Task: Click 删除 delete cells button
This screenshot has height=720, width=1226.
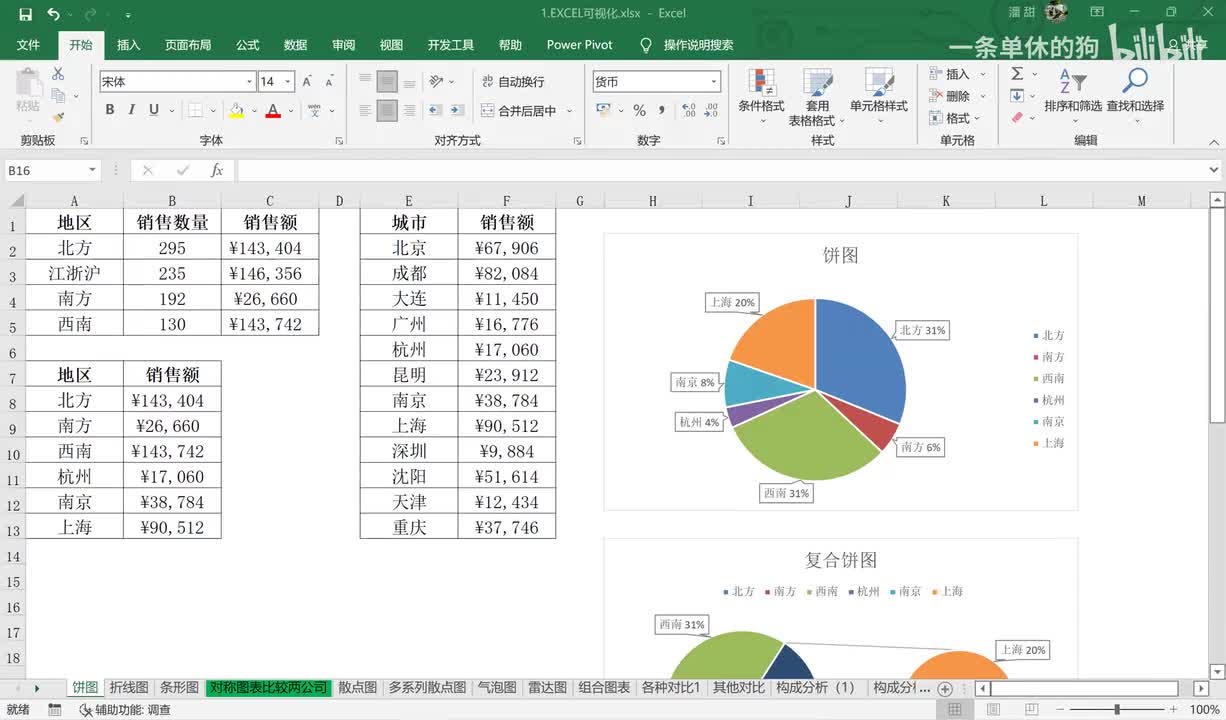Action: pyautogui.click(x=958, y=96)
